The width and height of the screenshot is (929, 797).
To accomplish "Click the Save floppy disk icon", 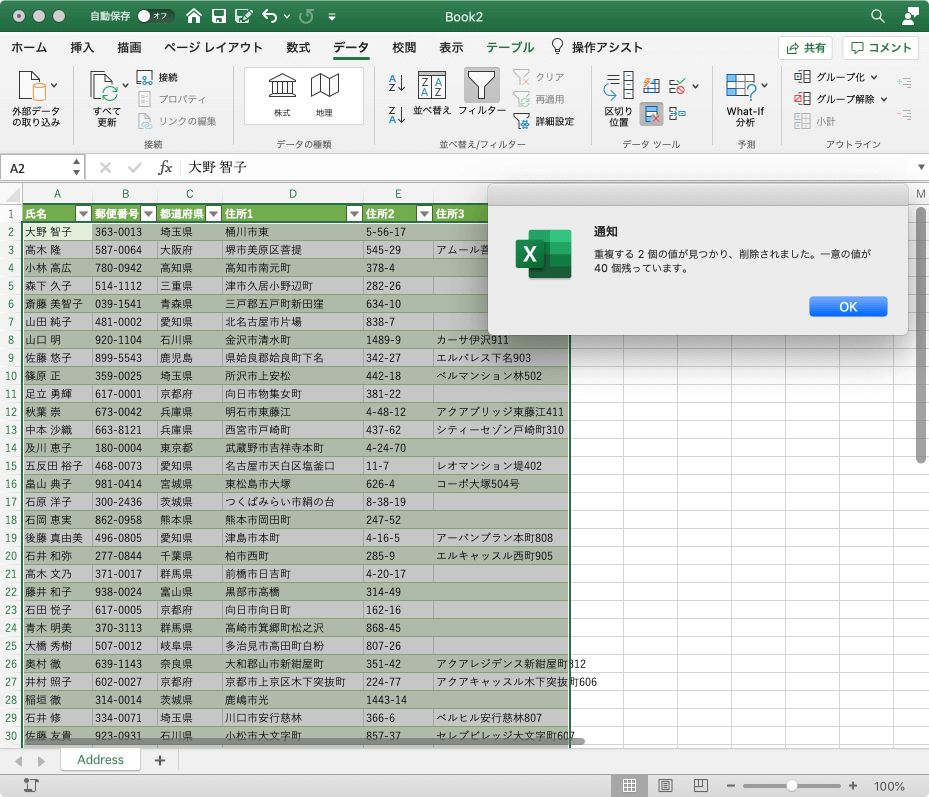I will point(219,16).
